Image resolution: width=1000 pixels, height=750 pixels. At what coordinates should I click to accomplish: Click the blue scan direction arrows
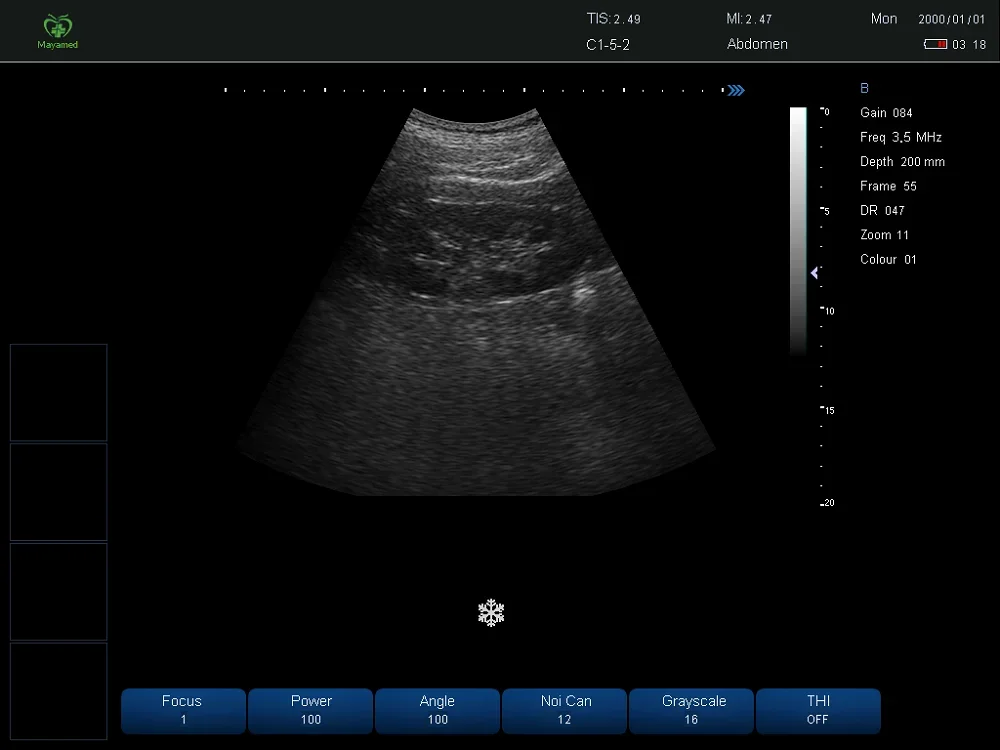[x=736, y=90]
